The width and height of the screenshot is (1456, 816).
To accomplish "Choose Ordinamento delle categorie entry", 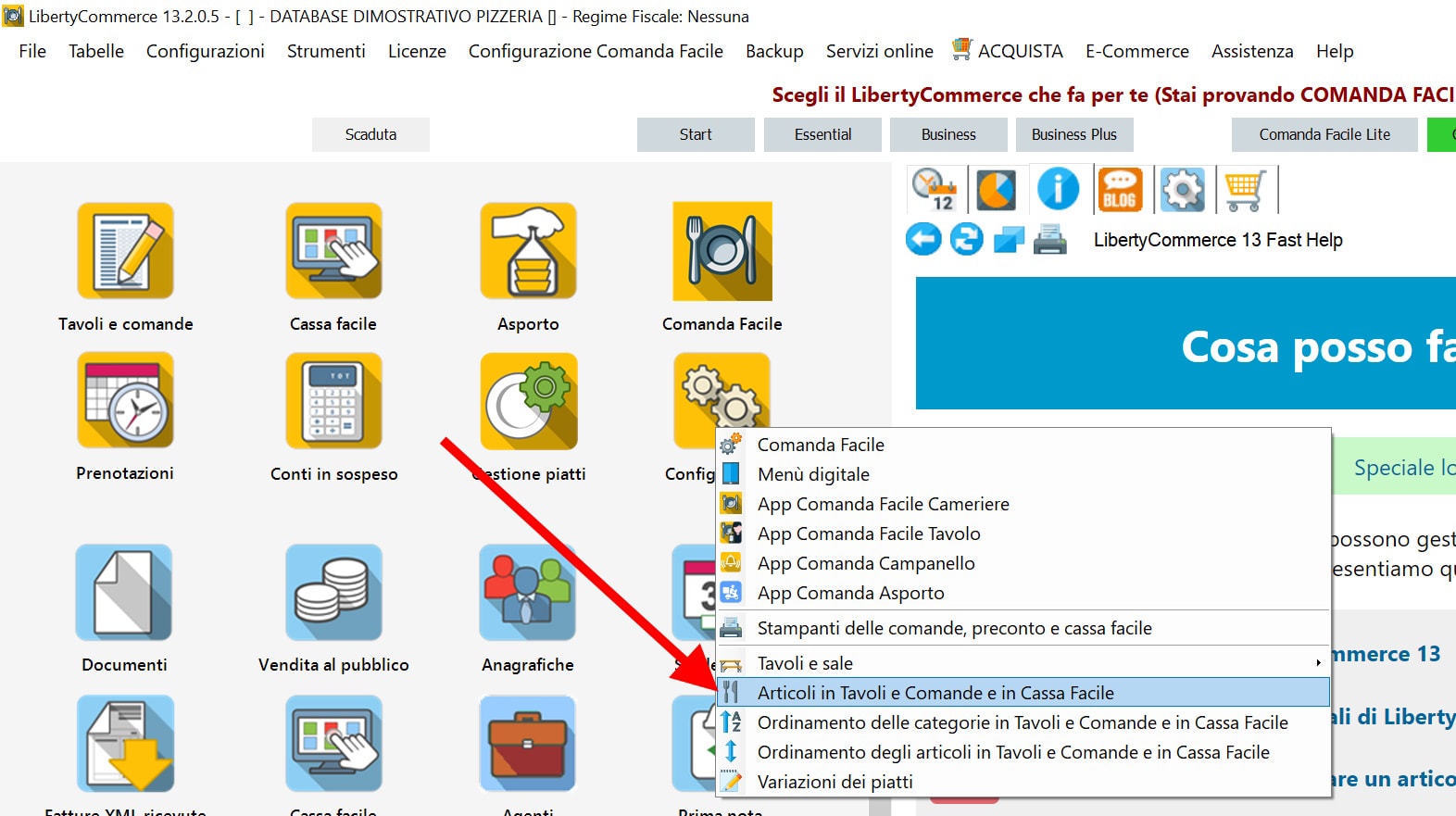I will tap(1023, 722).
